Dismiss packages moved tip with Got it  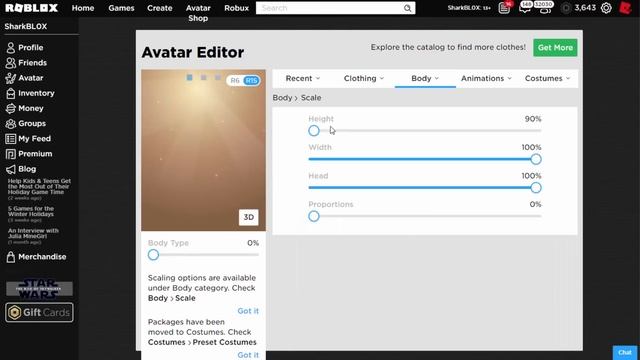[x=248, y=355]
